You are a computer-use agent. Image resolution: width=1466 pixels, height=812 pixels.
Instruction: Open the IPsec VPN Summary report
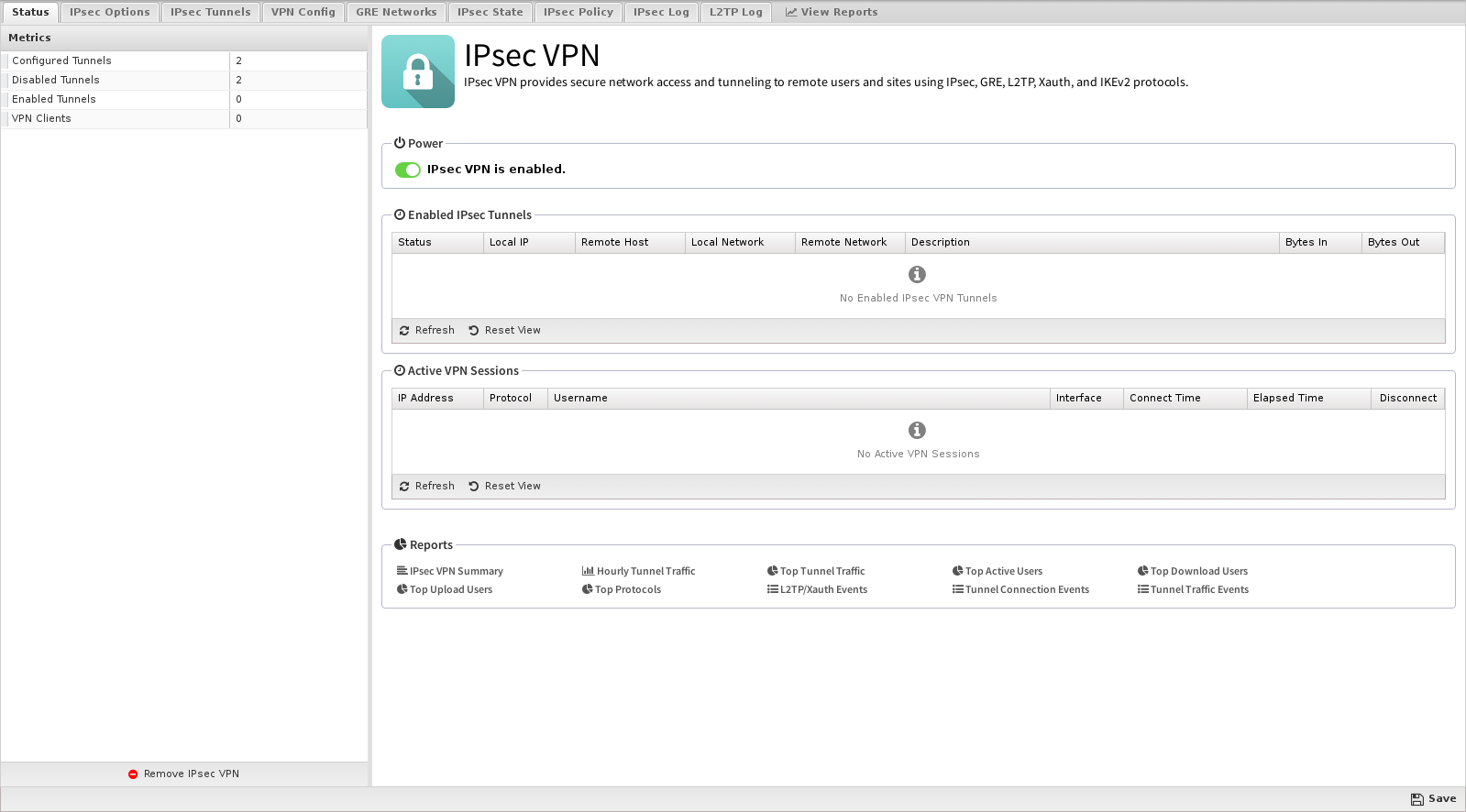point(450,571)
